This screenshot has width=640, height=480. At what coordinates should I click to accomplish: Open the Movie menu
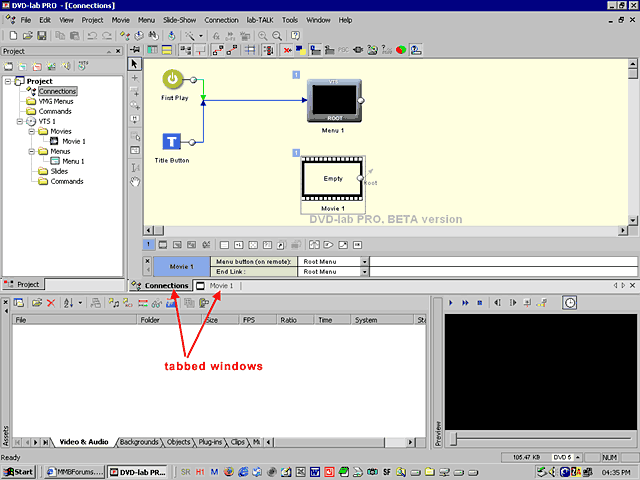(120, 20)
